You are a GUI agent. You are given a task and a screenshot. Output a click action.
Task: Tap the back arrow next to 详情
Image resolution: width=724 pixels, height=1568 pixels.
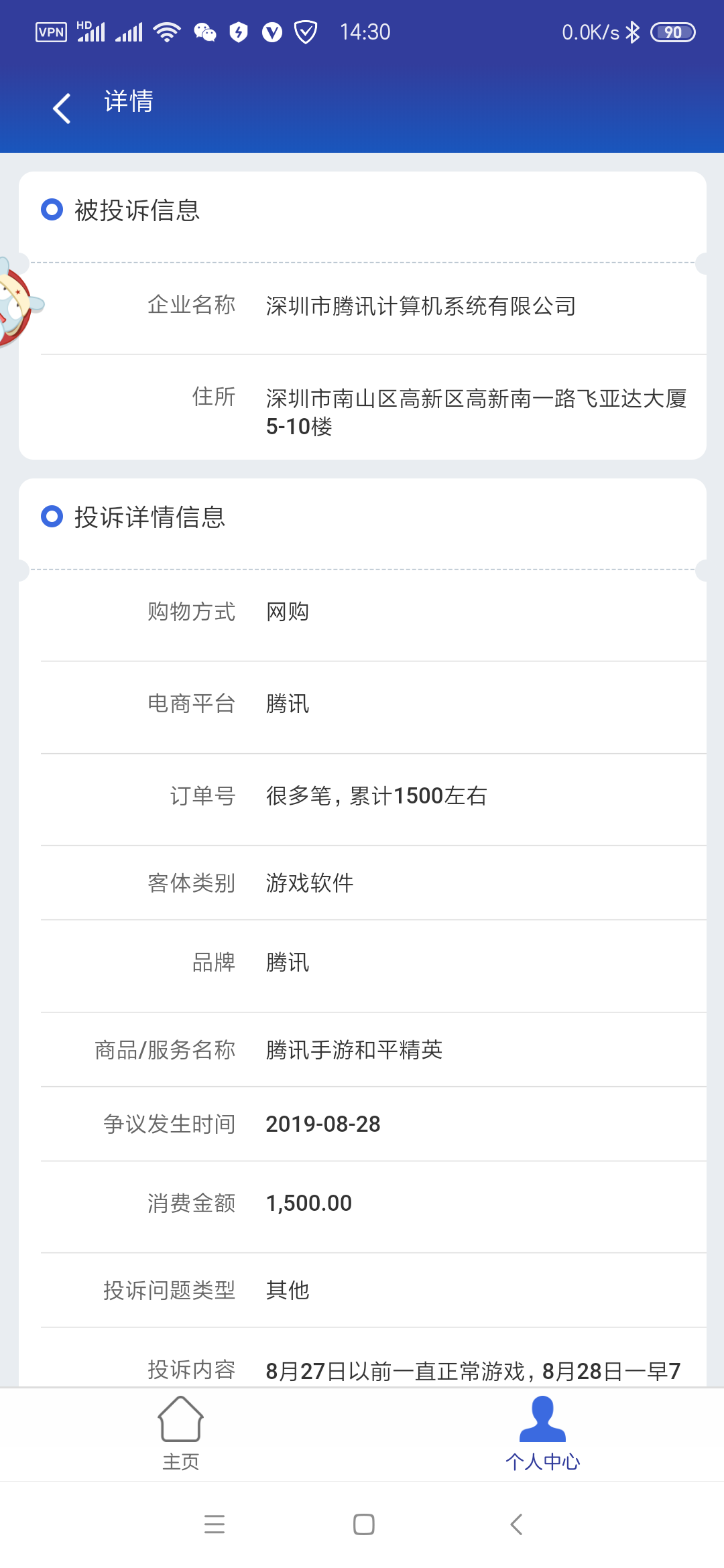coord(62,109)
